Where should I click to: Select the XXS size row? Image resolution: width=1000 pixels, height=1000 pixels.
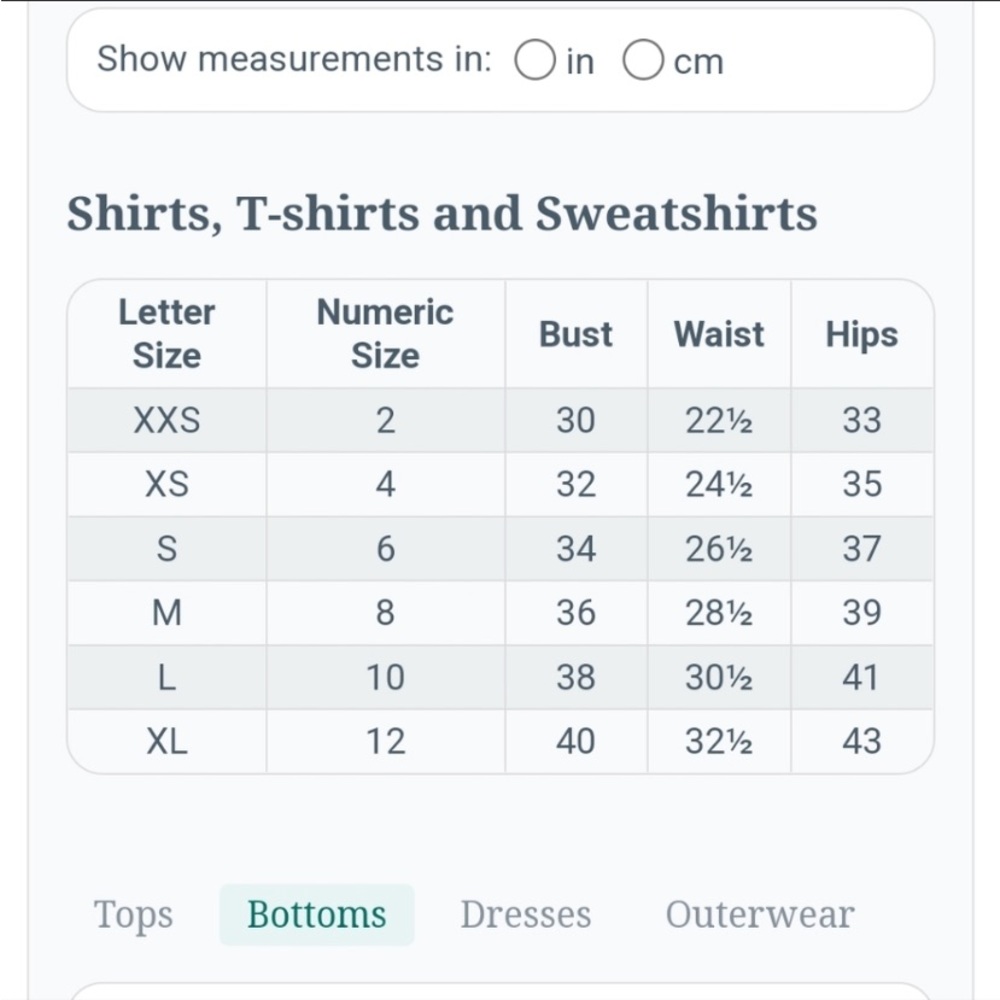click(501, 420)
